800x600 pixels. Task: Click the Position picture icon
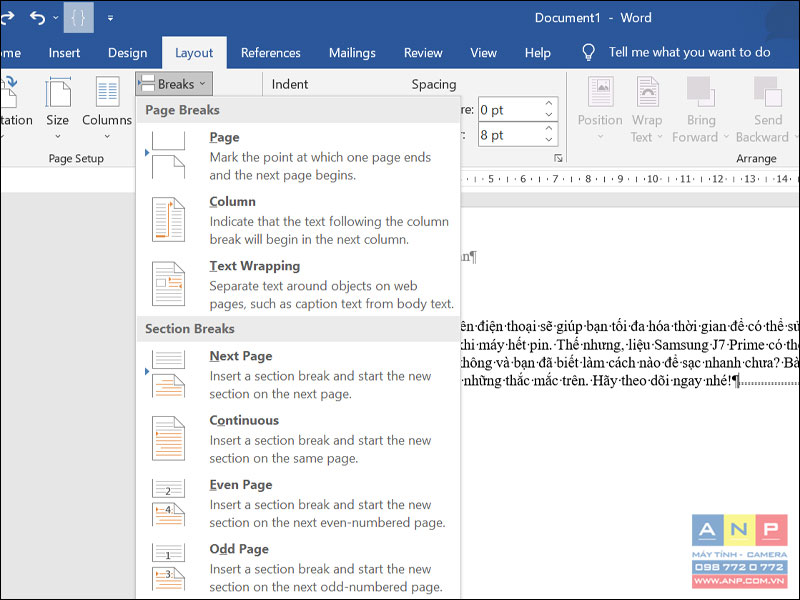(x=600, y=92)
